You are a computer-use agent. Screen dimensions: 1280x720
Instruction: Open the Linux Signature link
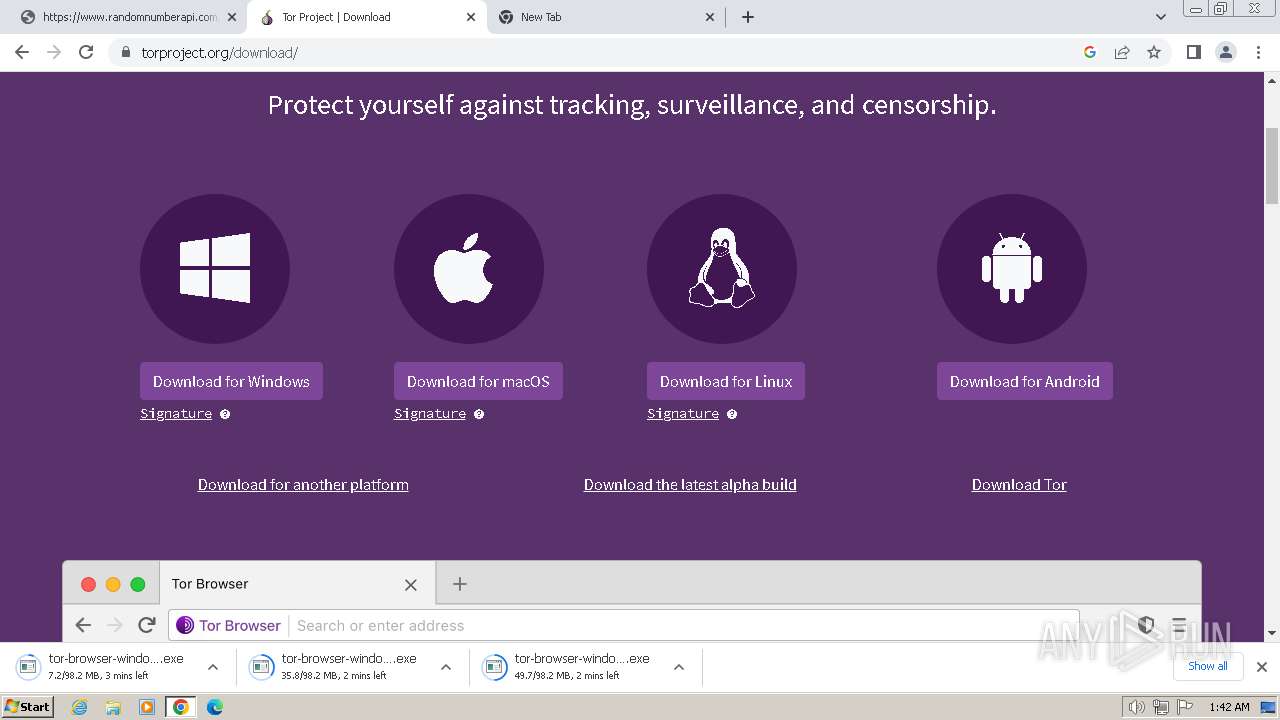683,414
